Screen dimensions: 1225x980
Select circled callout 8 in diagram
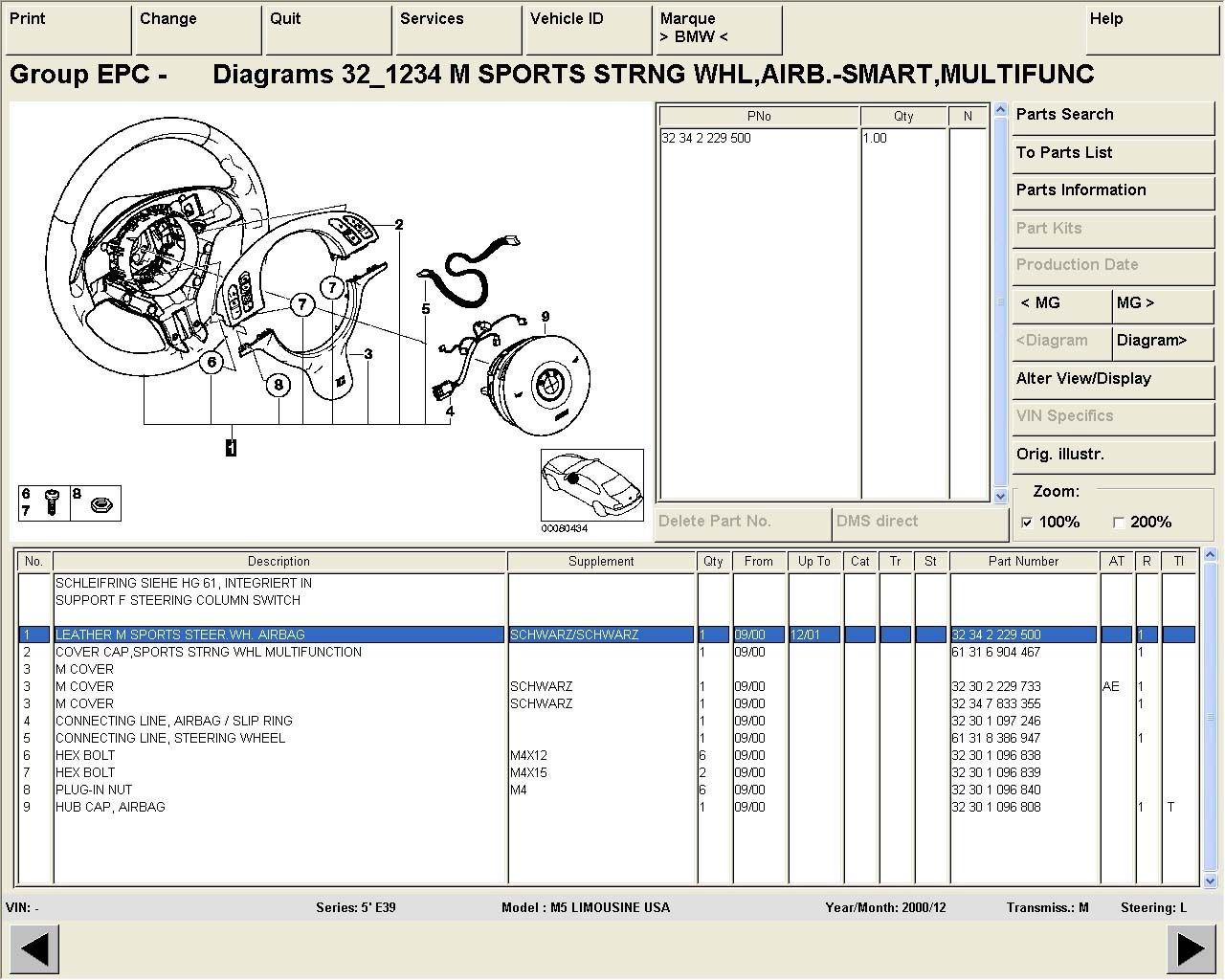pos(278,385)
